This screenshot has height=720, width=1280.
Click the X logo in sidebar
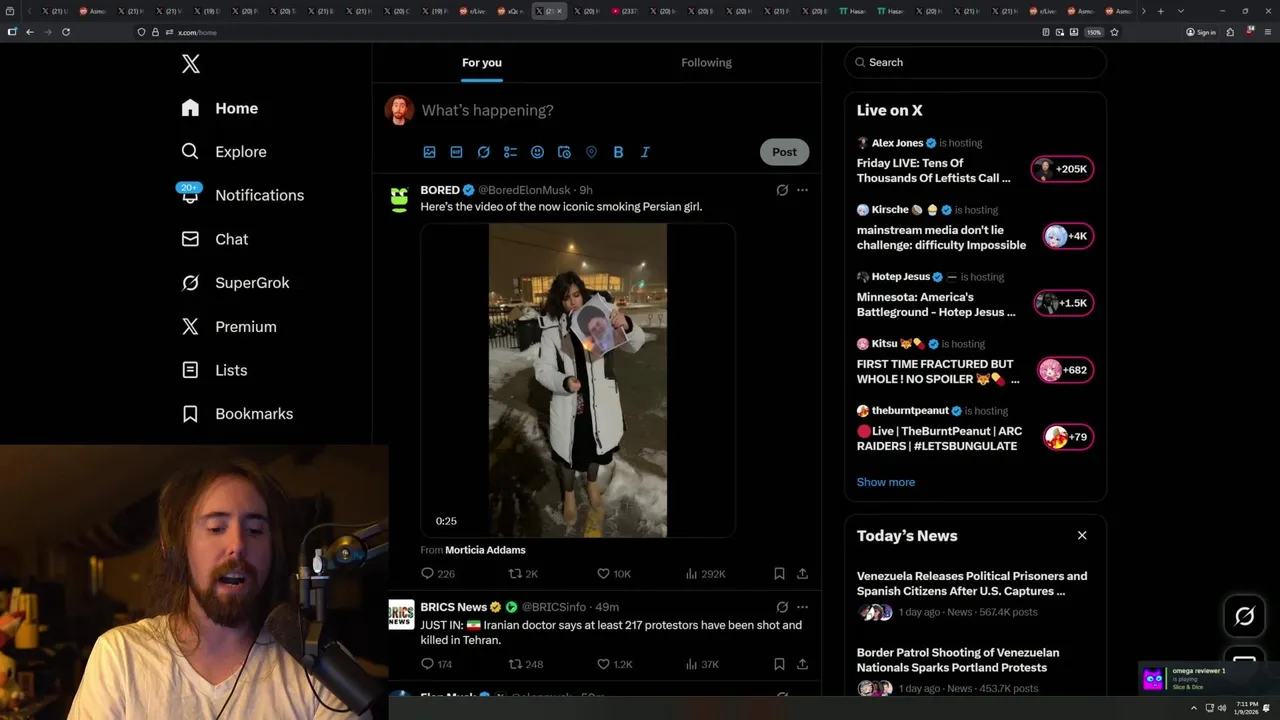click(x=191, y=64)
